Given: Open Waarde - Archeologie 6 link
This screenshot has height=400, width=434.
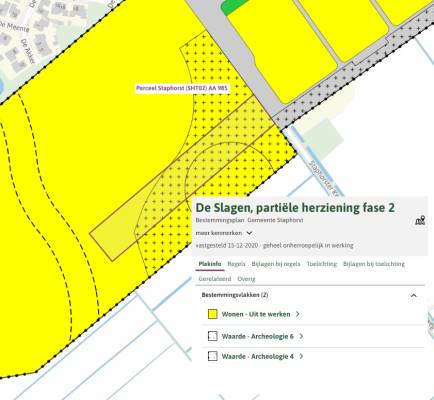Looking at the screenshot, I should (x=258, y=336).
